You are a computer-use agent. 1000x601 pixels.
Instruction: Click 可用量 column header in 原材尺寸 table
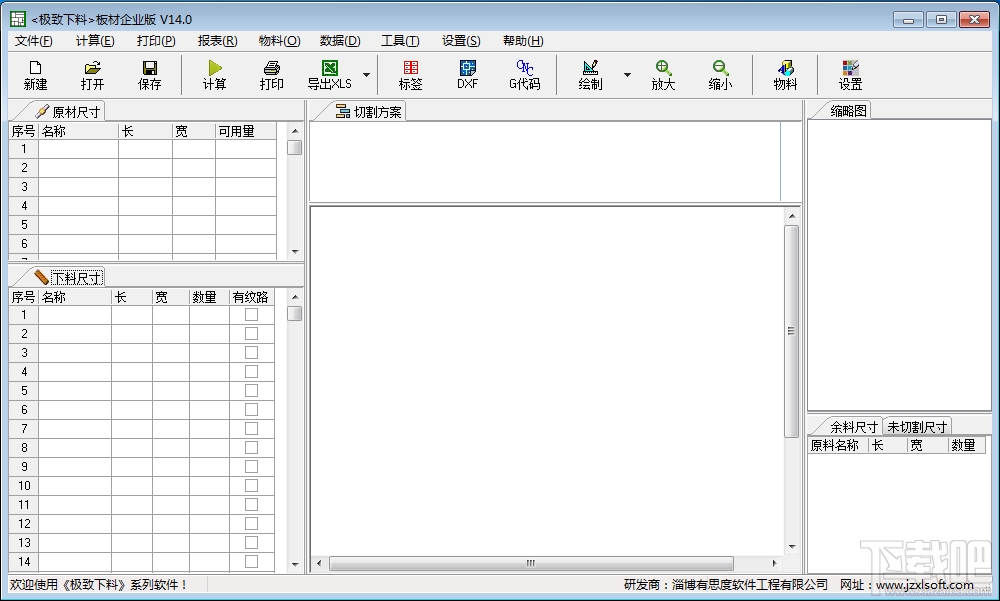pyautogui.click(x=246, y=131)
